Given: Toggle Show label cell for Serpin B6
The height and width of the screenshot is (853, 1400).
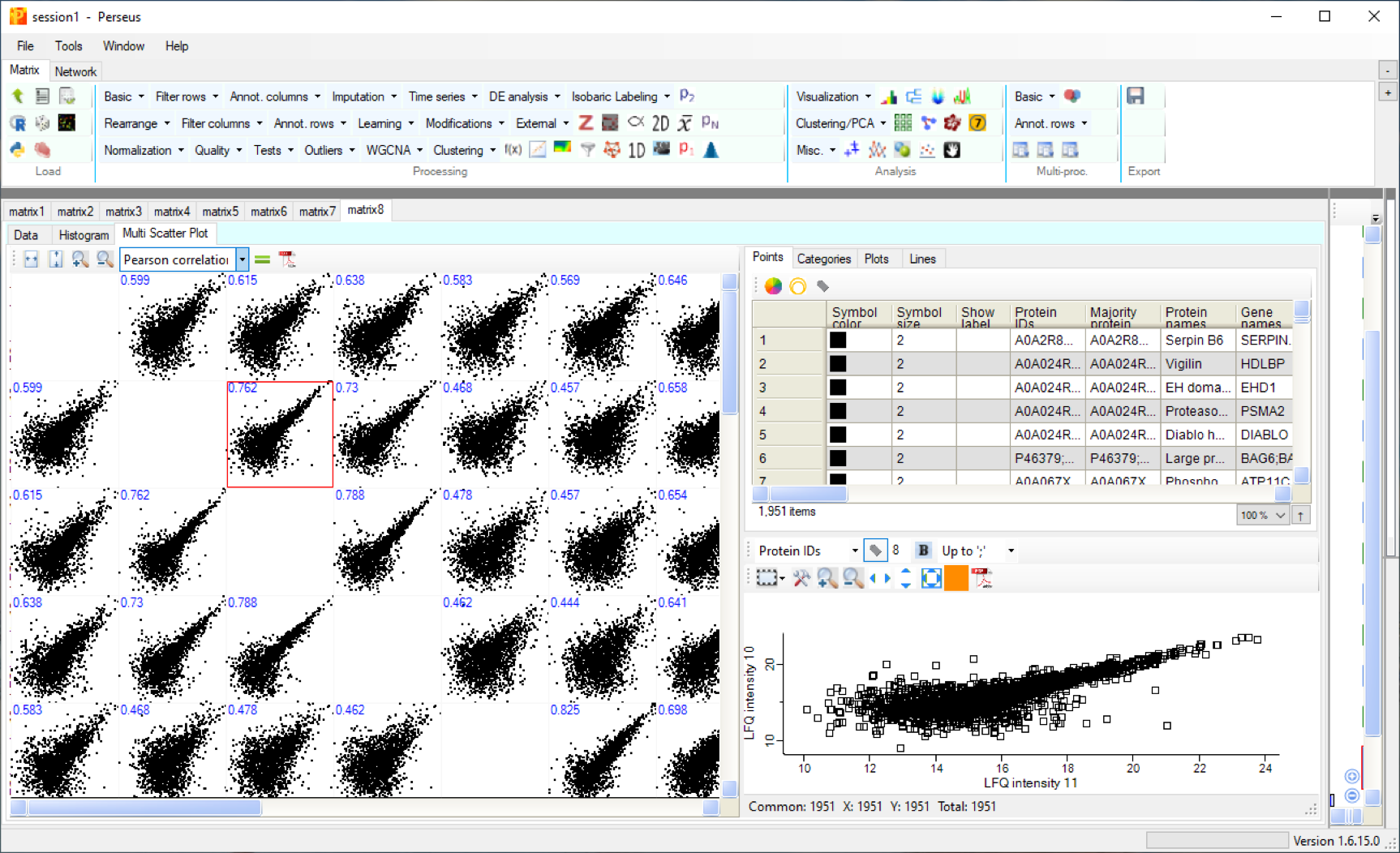Looking at the screenshot, I should pyautogui.click(x=982, y=341).
